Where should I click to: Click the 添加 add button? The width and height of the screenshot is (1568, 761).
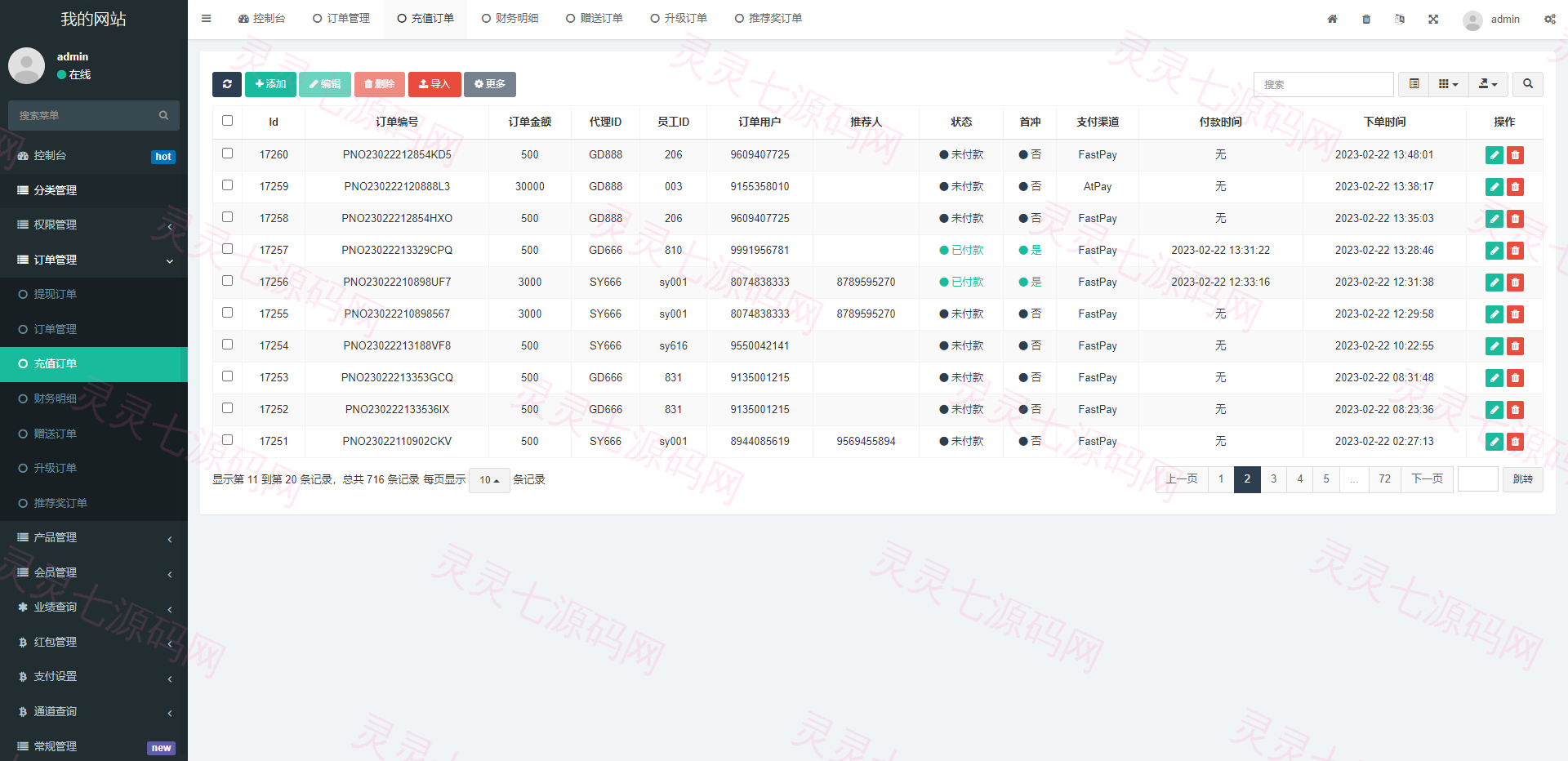tap(270, 84)
